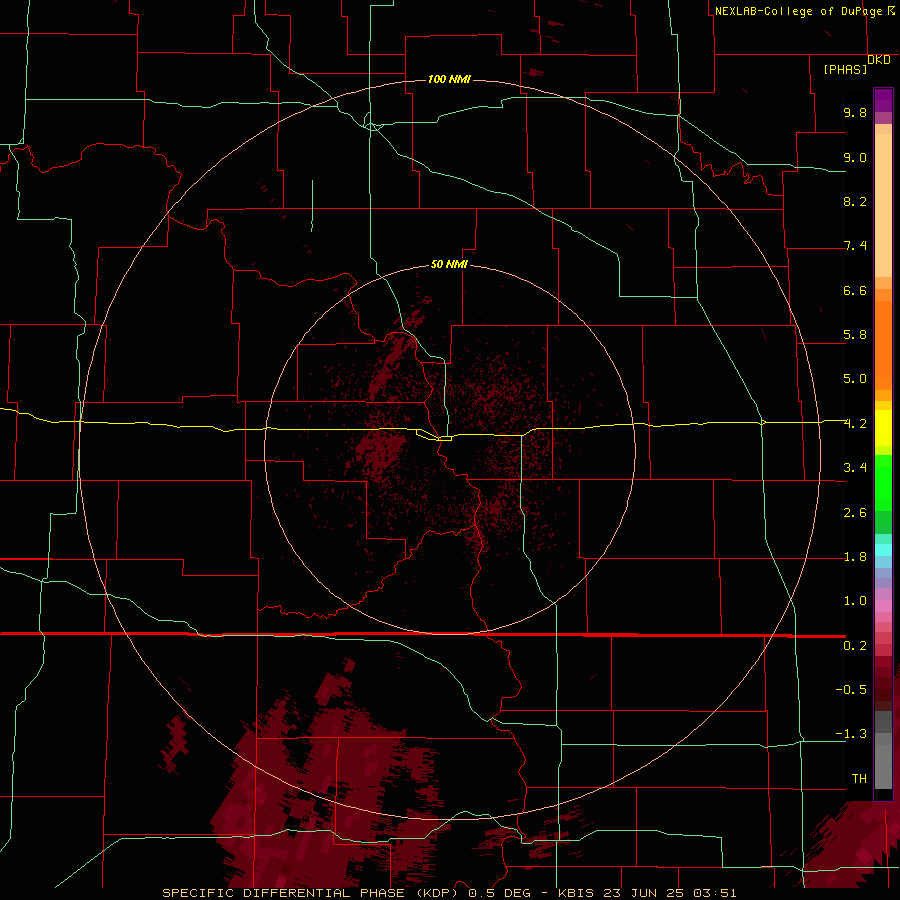Click the -0.5 legend value
The image size is (900, 900).
851,690
